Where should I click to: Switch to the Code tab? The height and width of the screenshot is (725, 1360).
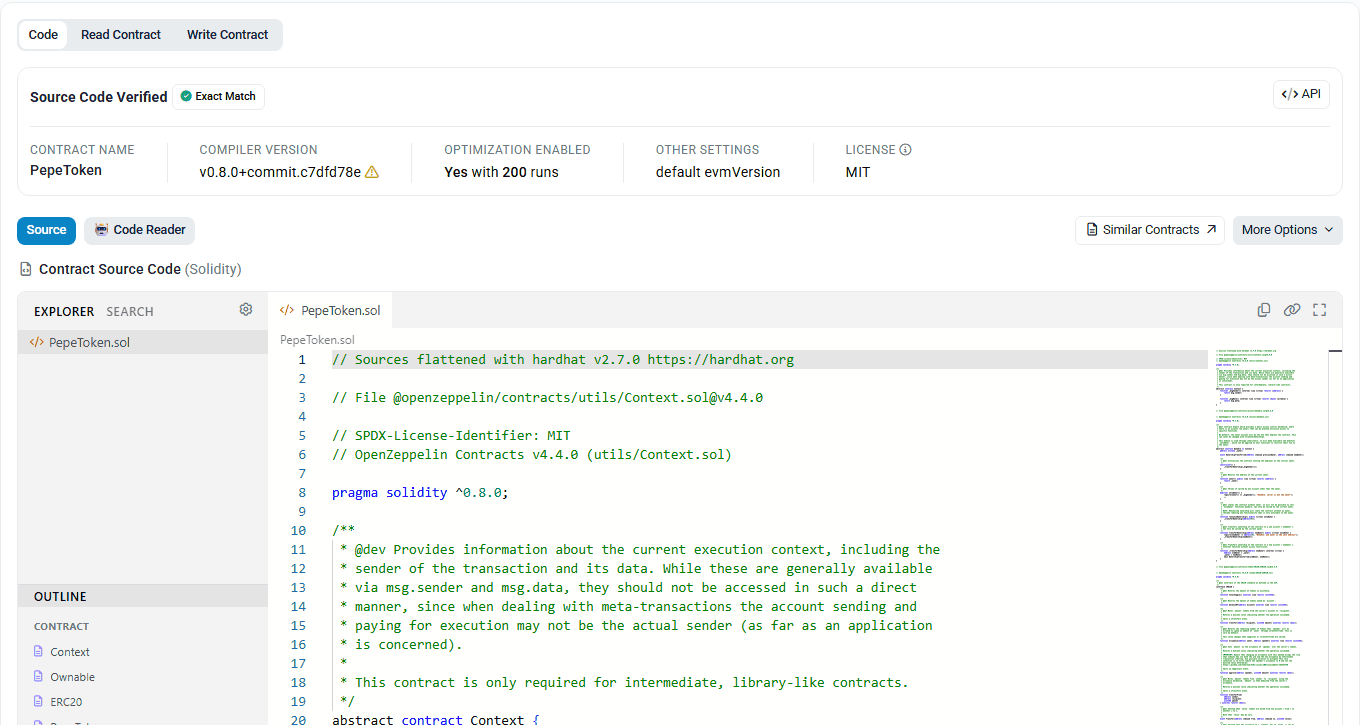click(43, 34)
